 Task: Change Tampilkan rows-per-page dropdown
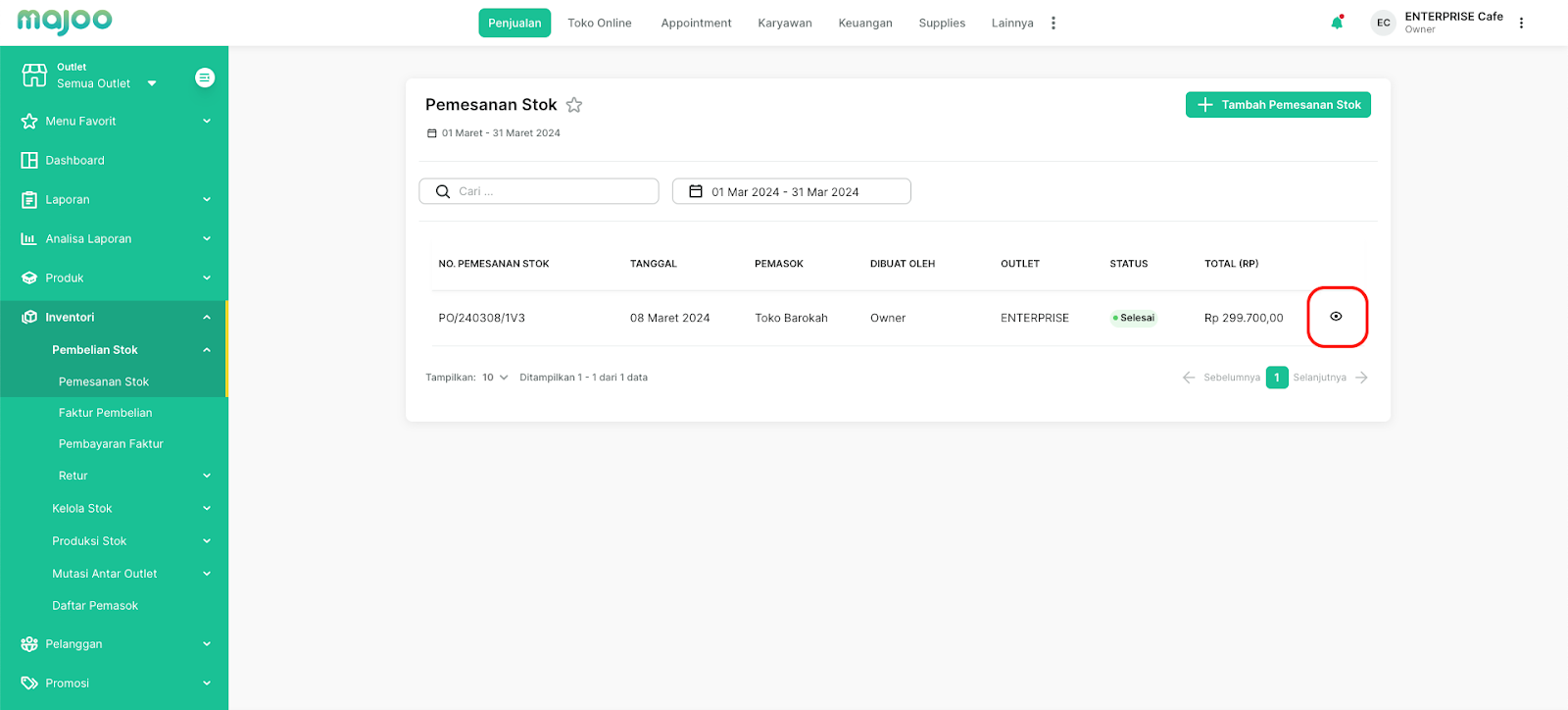(x=495, y=378)
